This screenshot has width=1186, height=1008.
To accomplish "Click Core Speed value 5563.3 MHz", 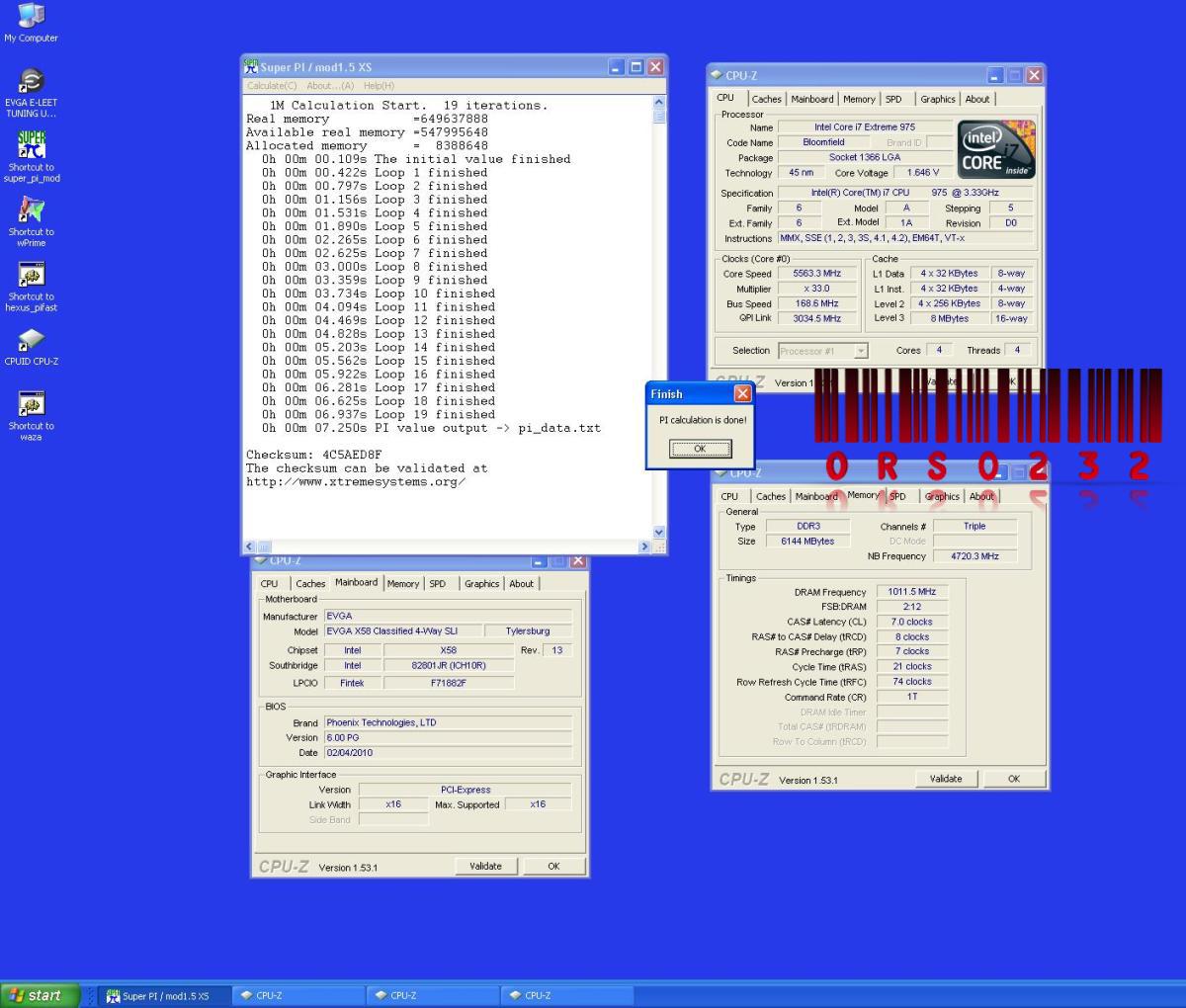I will pos(817,274).
